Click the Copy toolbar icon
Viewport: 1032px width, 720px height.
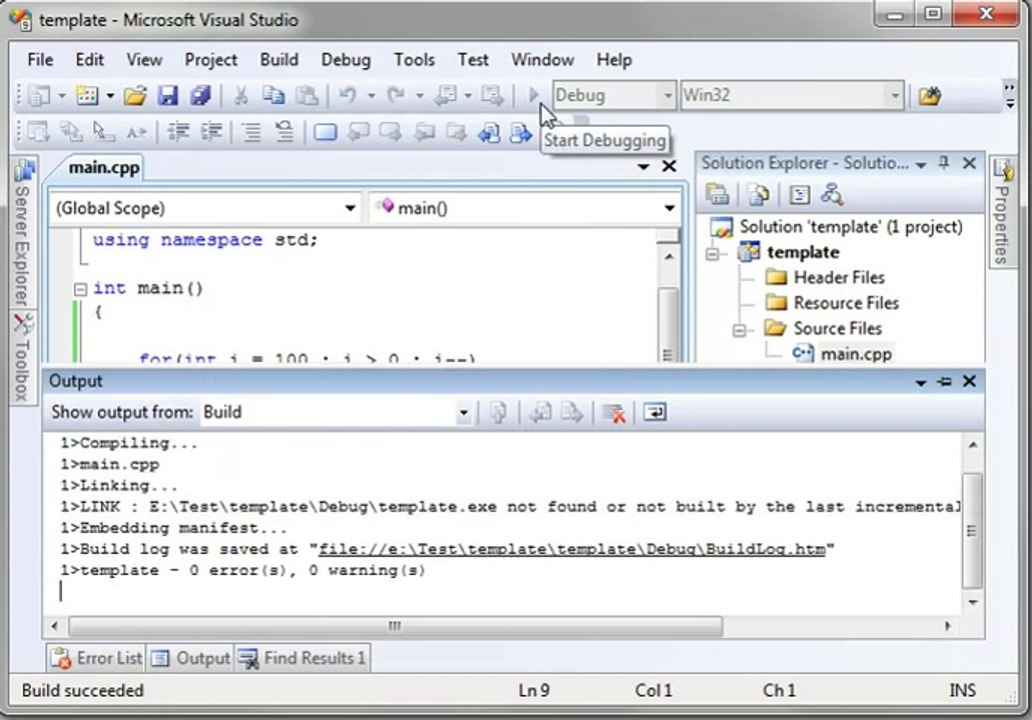click(273, 96)
